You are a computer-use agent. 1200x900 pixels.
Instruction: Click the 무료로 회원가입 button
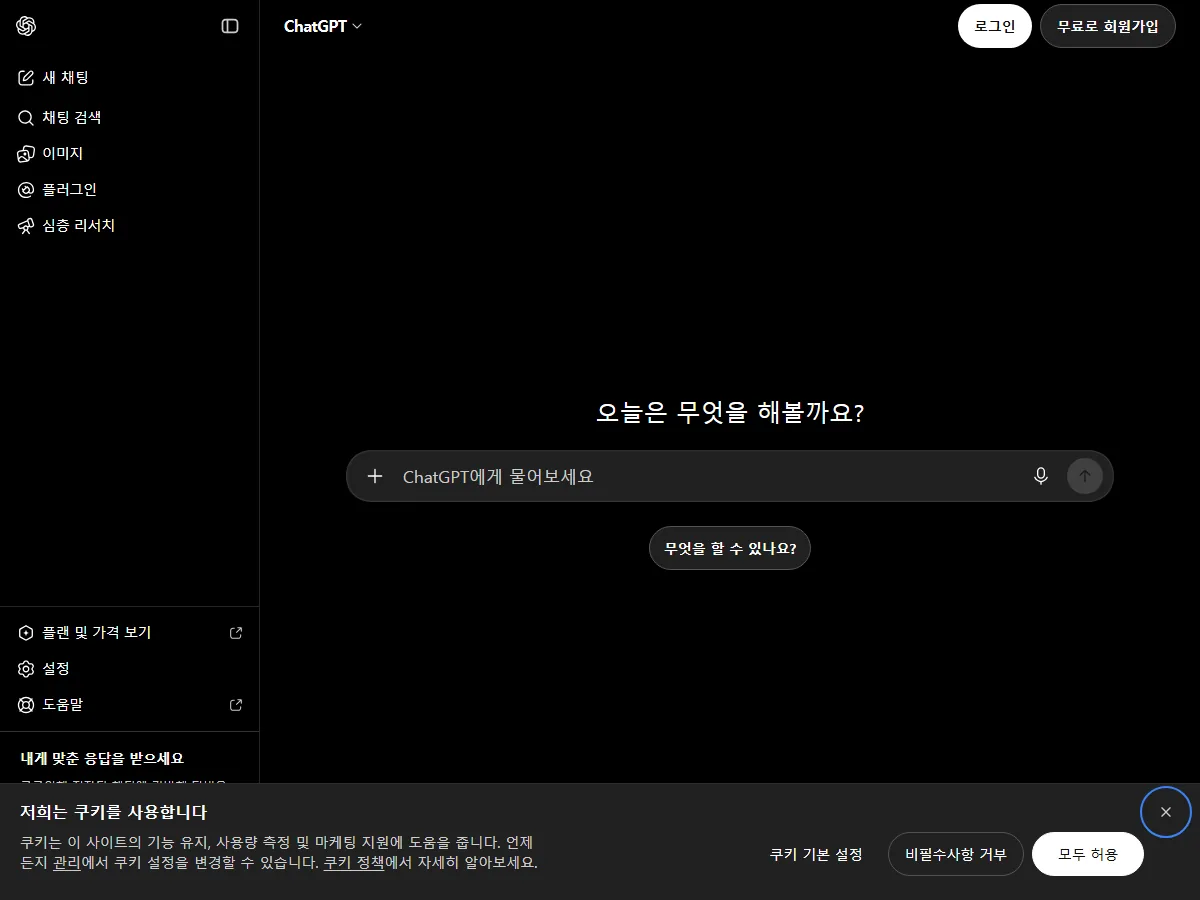tap(1108, 26)
